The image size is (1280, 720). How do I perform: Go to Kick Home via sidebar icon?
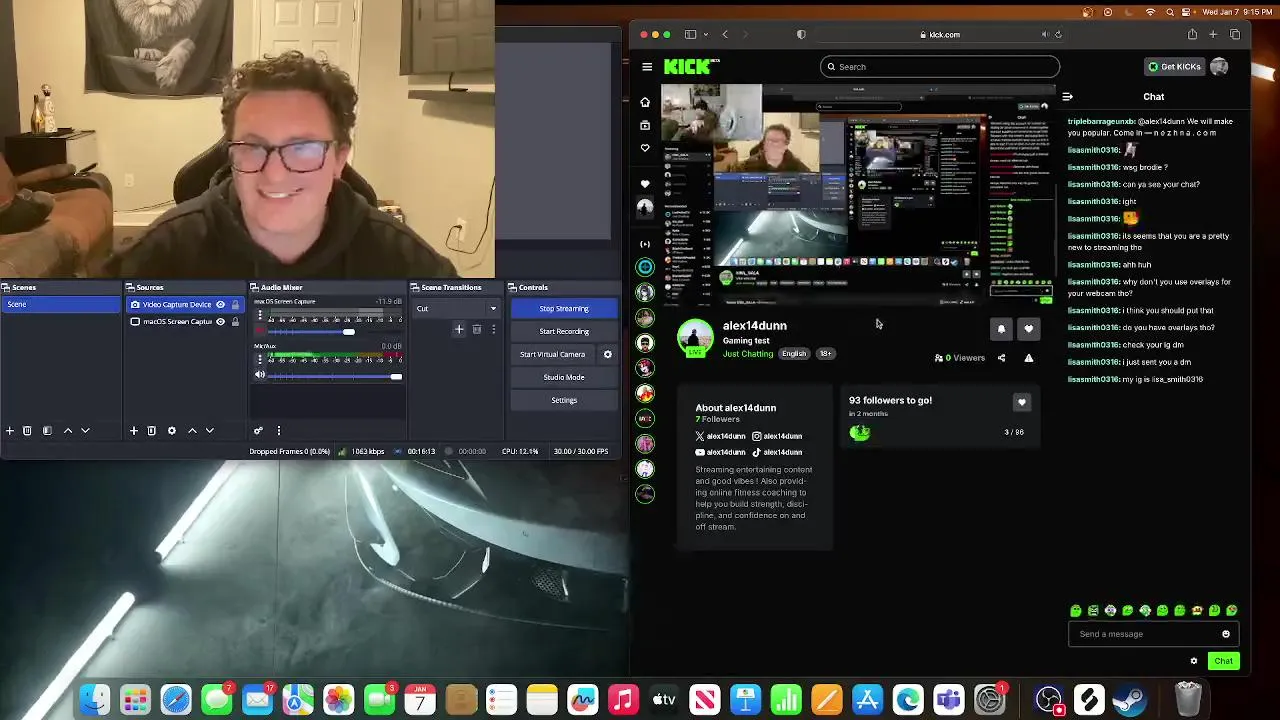(x=645, y=102)
